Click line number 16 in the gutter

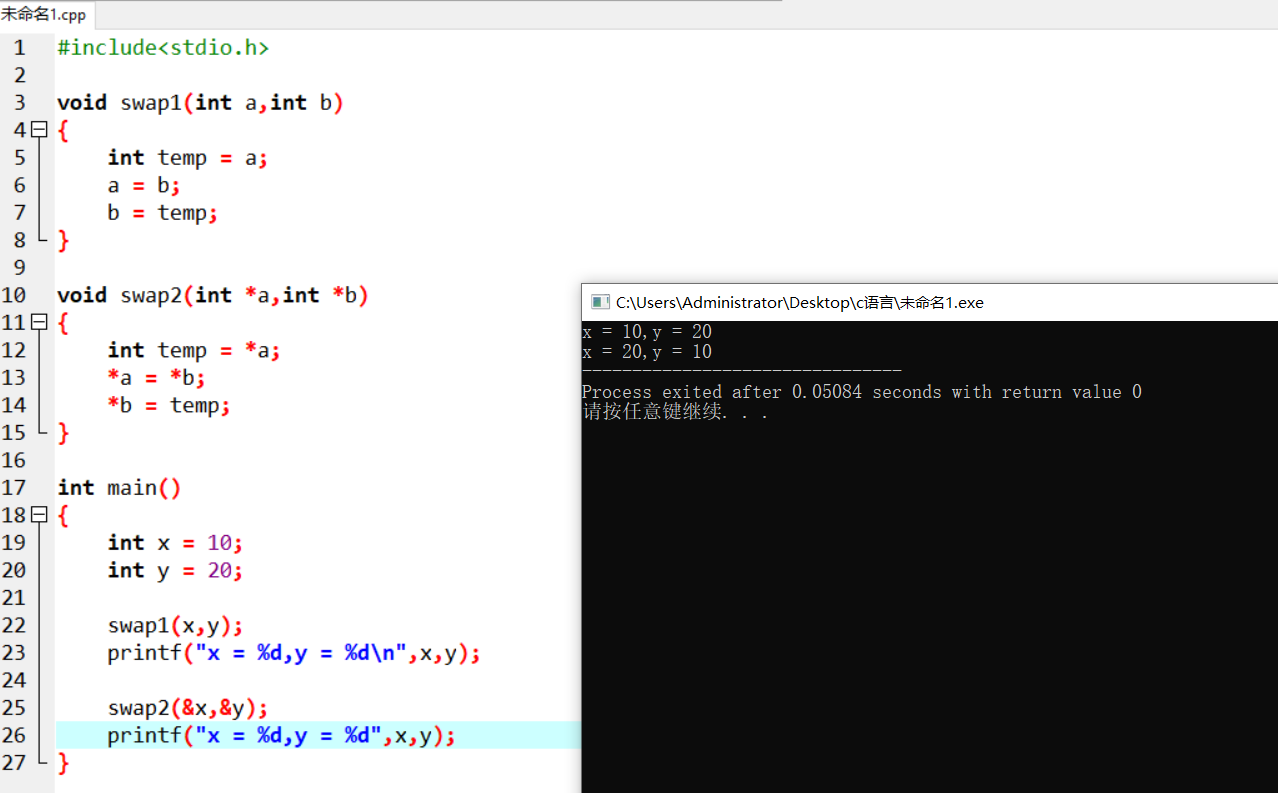coord(14,460)
